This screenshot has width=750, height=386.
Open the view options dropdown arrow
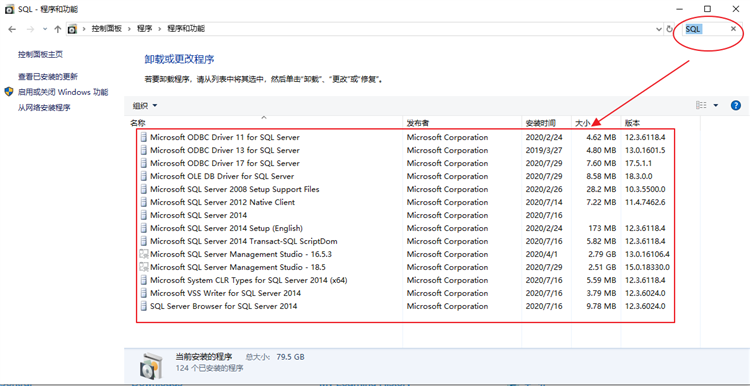point(716,105)
